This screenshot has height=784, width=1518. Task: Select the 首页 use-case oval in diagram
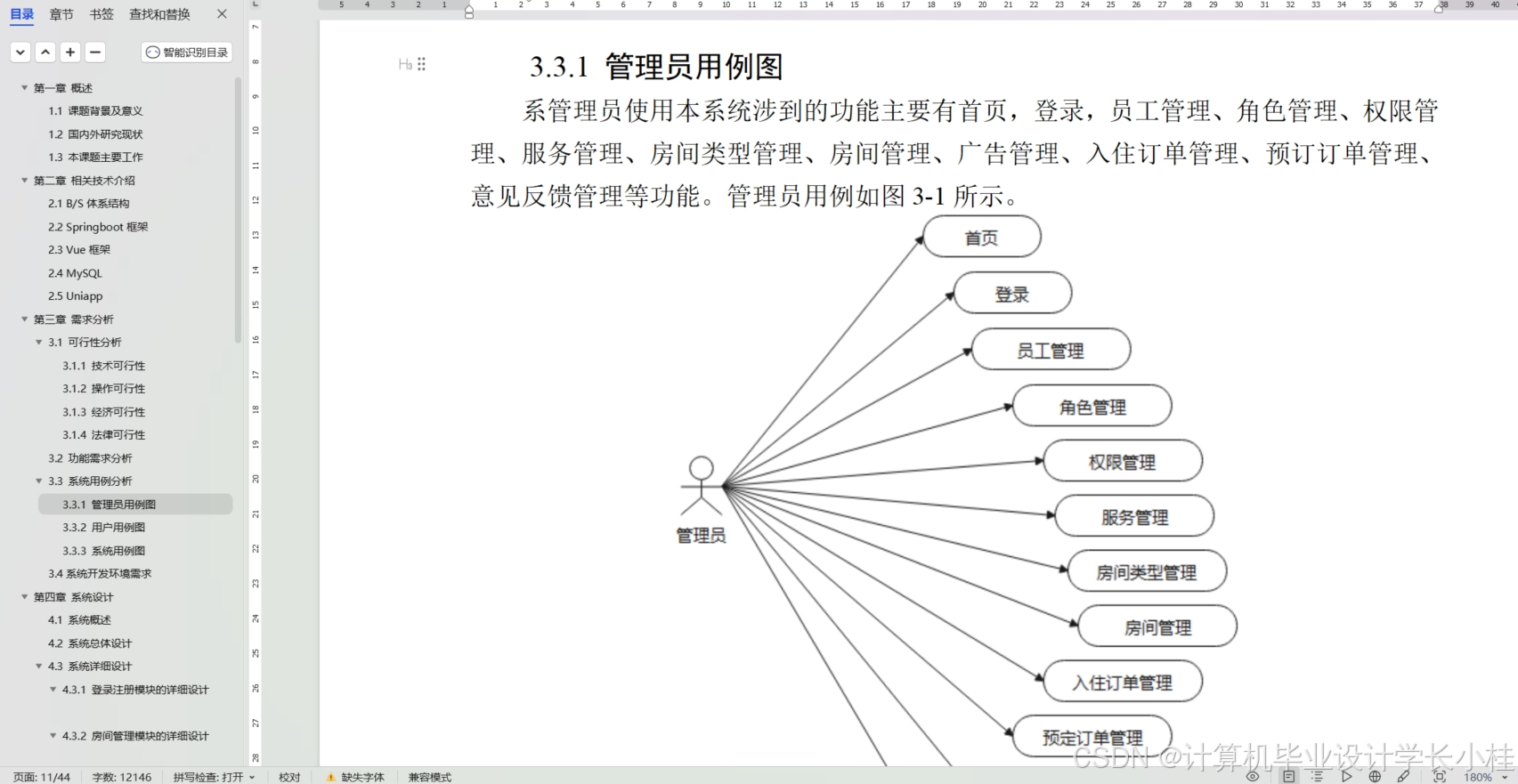click(982, 238)
